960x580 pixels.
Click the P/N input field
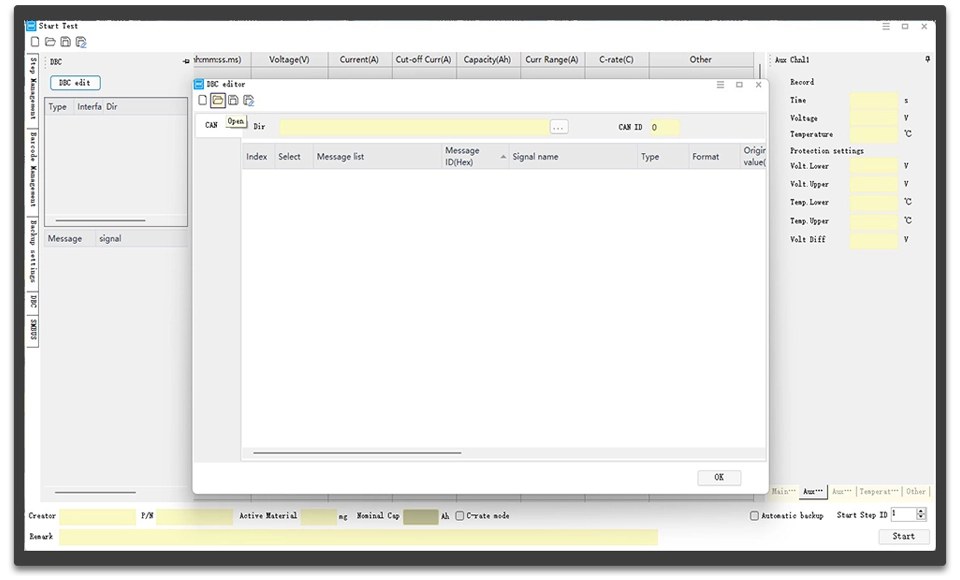click(194, 516)
